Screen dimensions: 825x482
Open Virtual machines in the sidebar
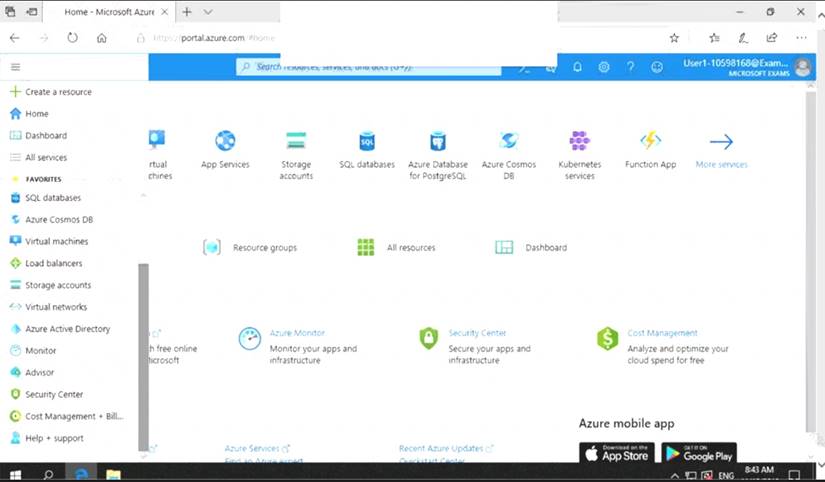49,242
